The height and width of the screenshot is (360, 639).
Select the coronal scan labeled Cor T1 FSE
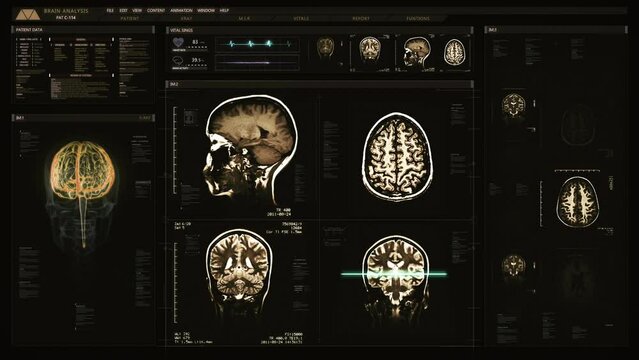(239, 271)
